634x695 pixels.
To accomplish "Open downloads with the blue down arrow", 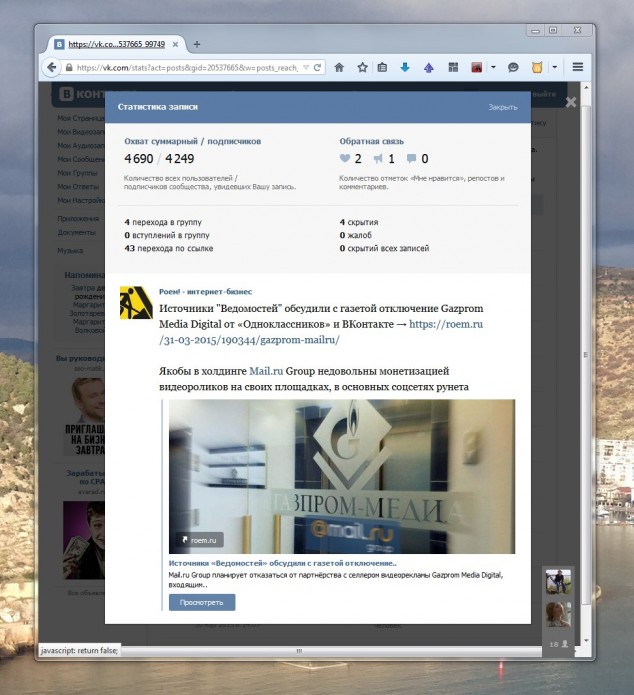I will click(405, 67).
